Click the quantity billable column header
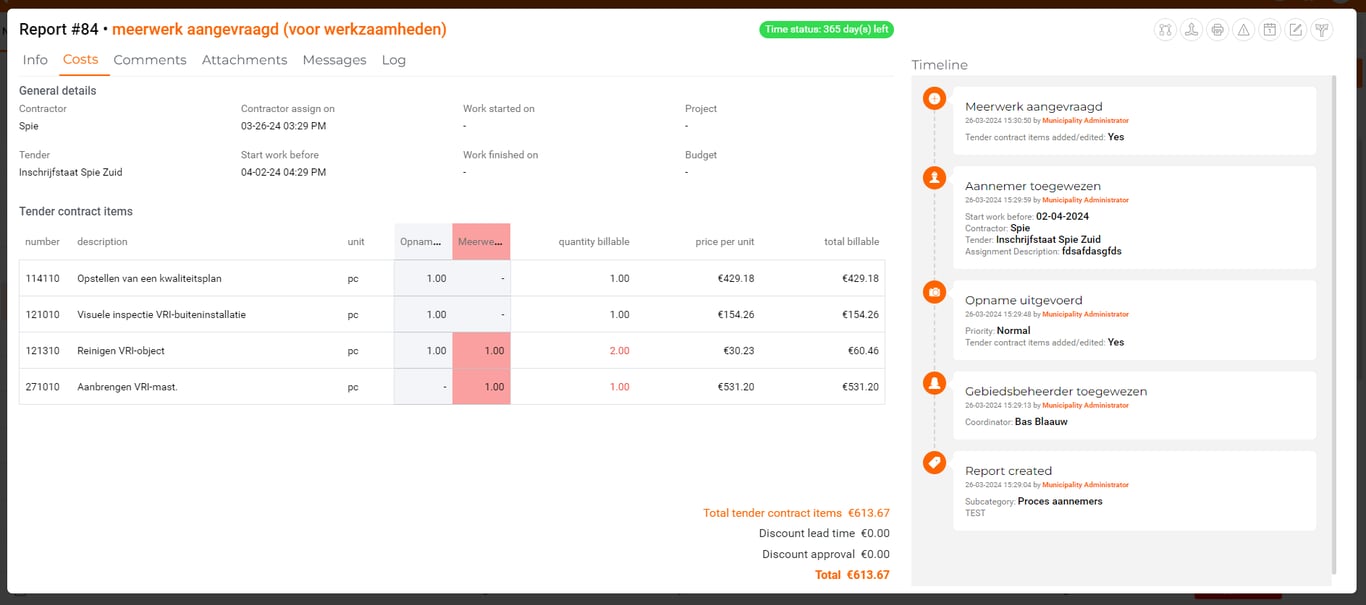The width and height of the screenshot is (1366, 605). coord(594,242)
